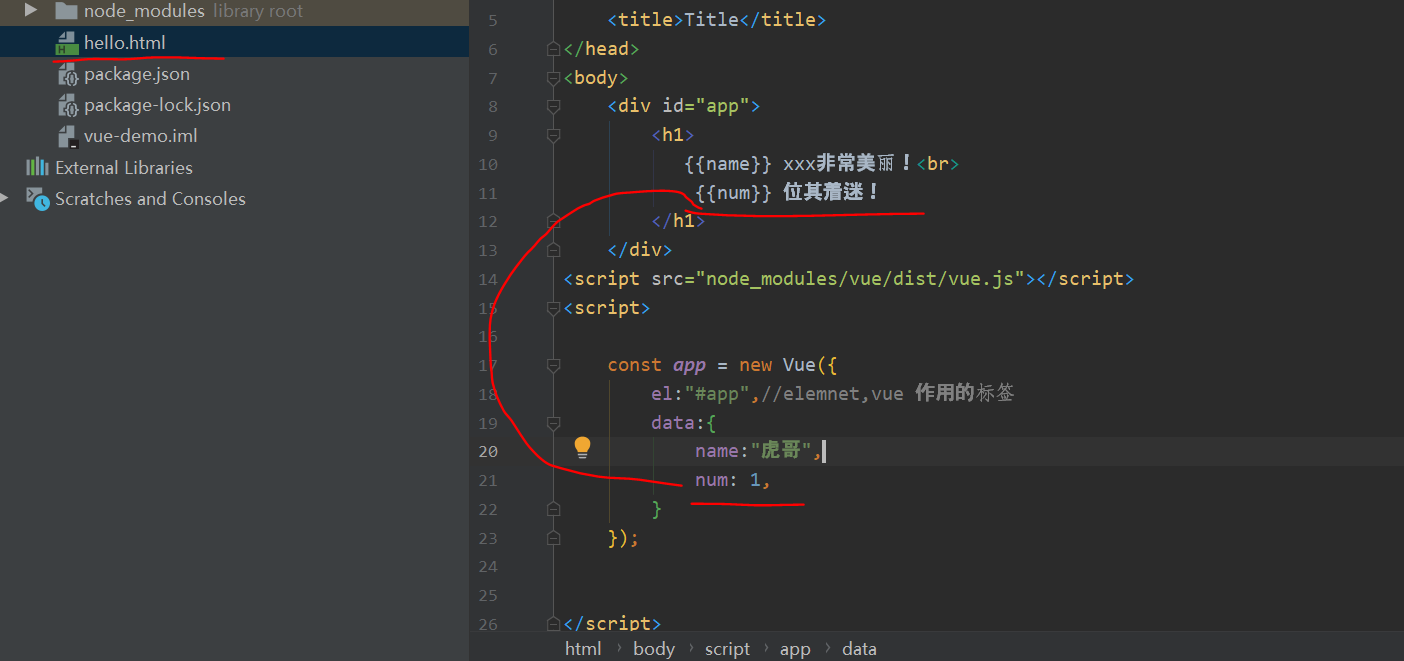Collapse the fold marker at </script> line 26
The width and height of the screenshot is (1404, 661).
(554, 624)
